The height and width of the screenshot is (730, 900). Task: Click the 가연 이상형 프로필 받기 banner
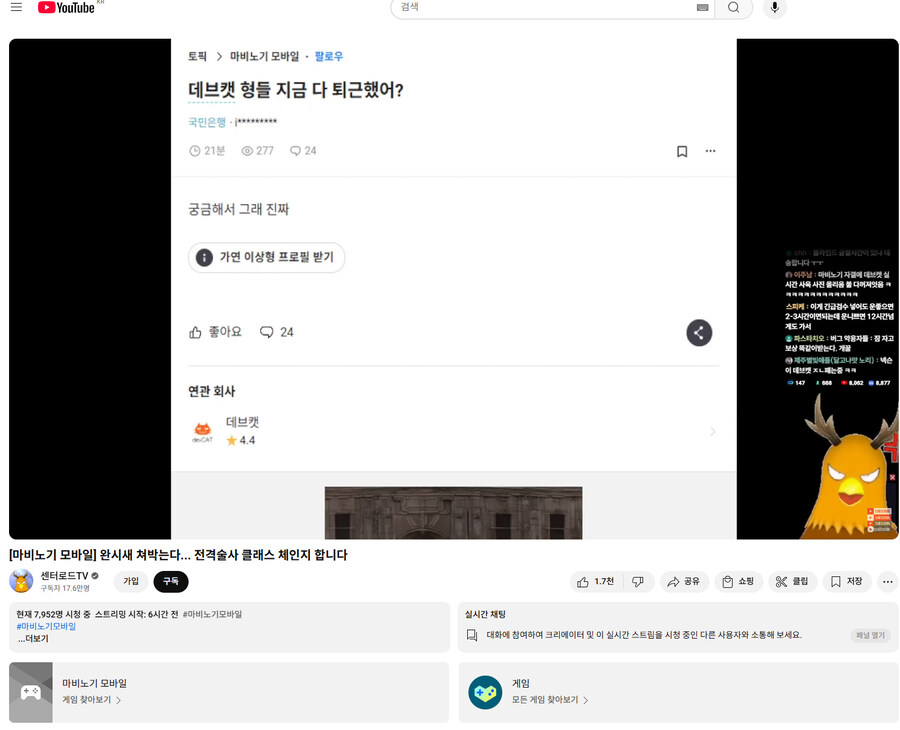click(266, 257)
